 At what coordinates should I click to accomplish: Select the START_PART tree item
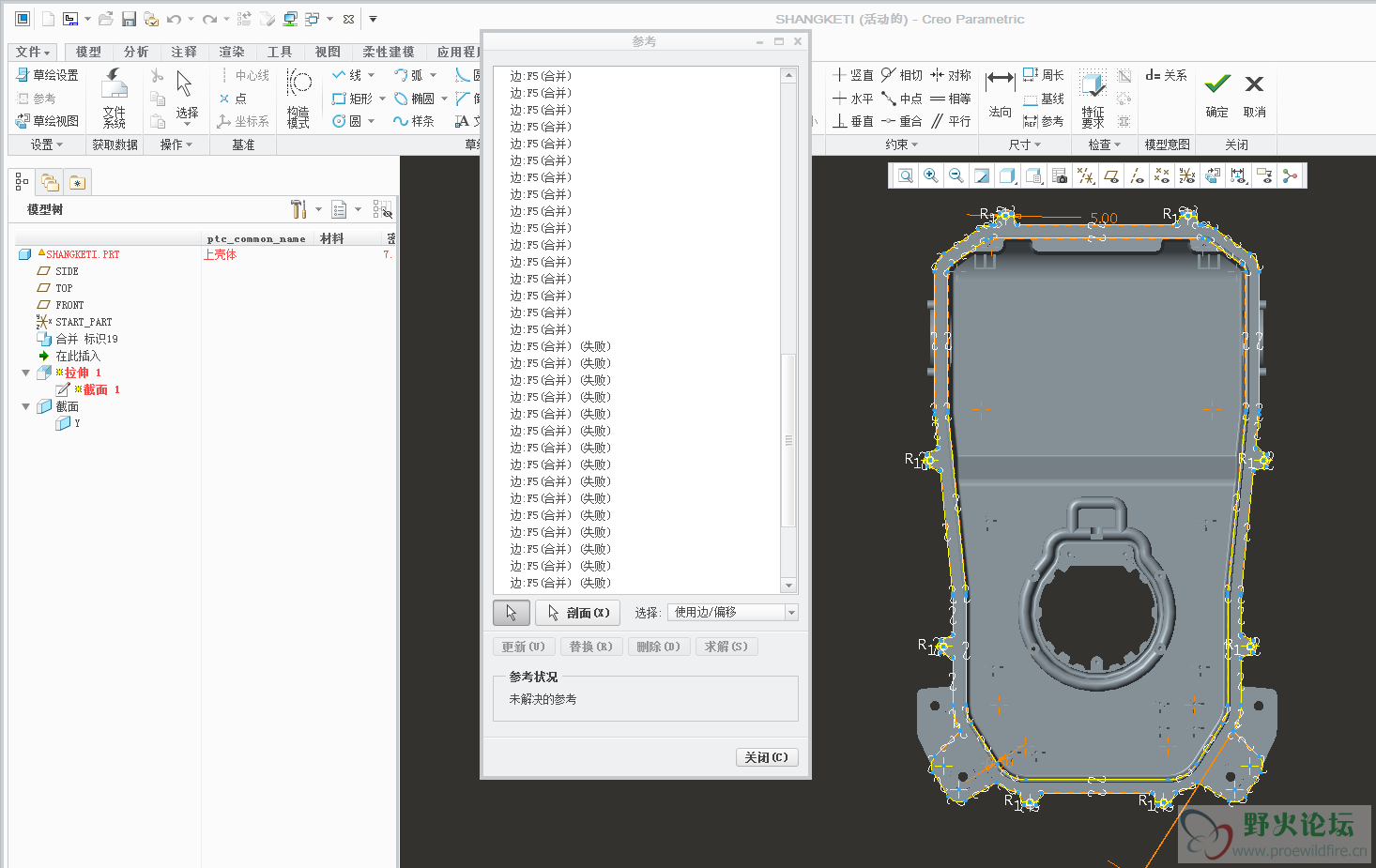click(x=83, y=322)
